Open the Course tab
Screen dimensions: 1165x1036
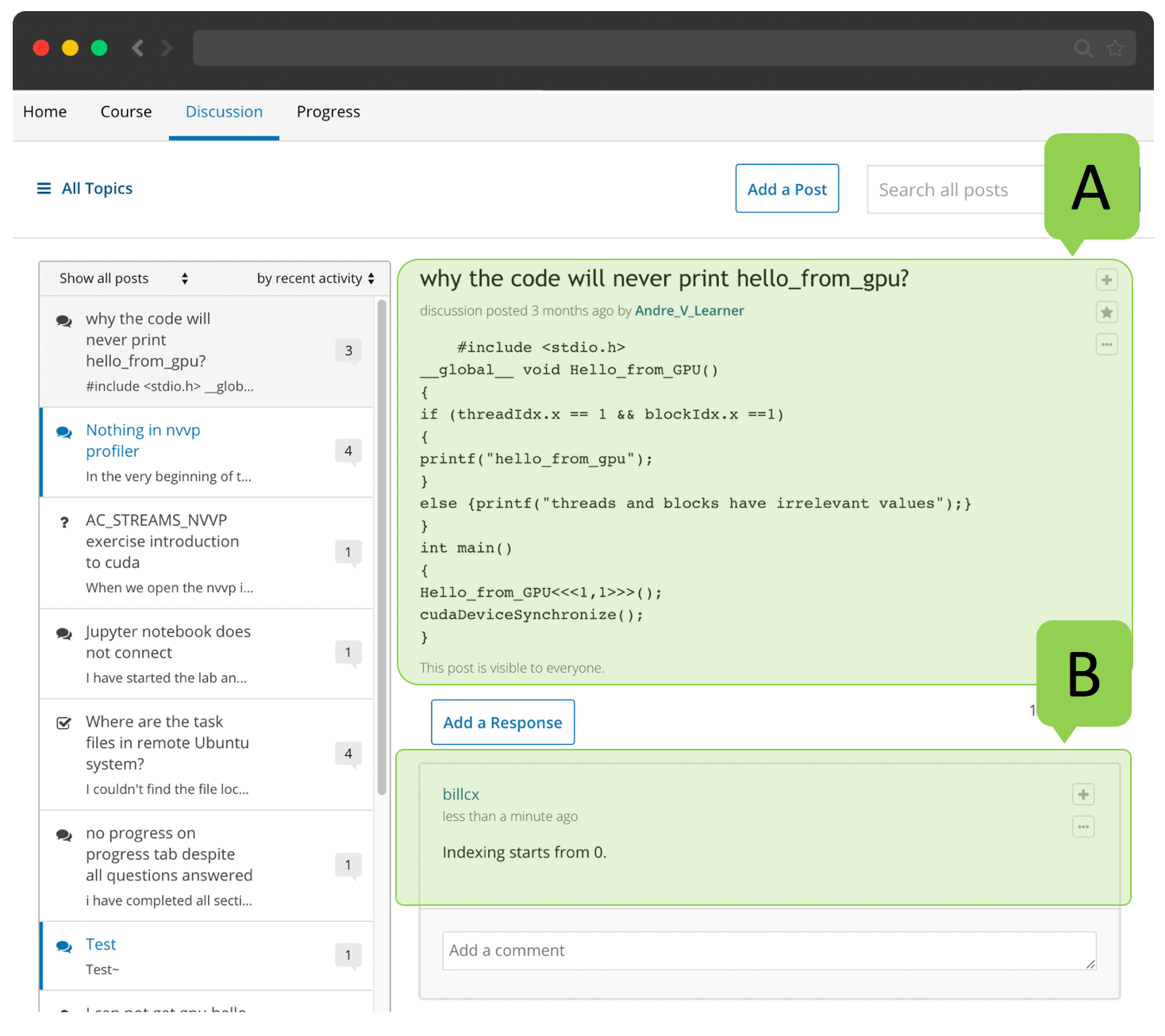click(x=125, y=112)
